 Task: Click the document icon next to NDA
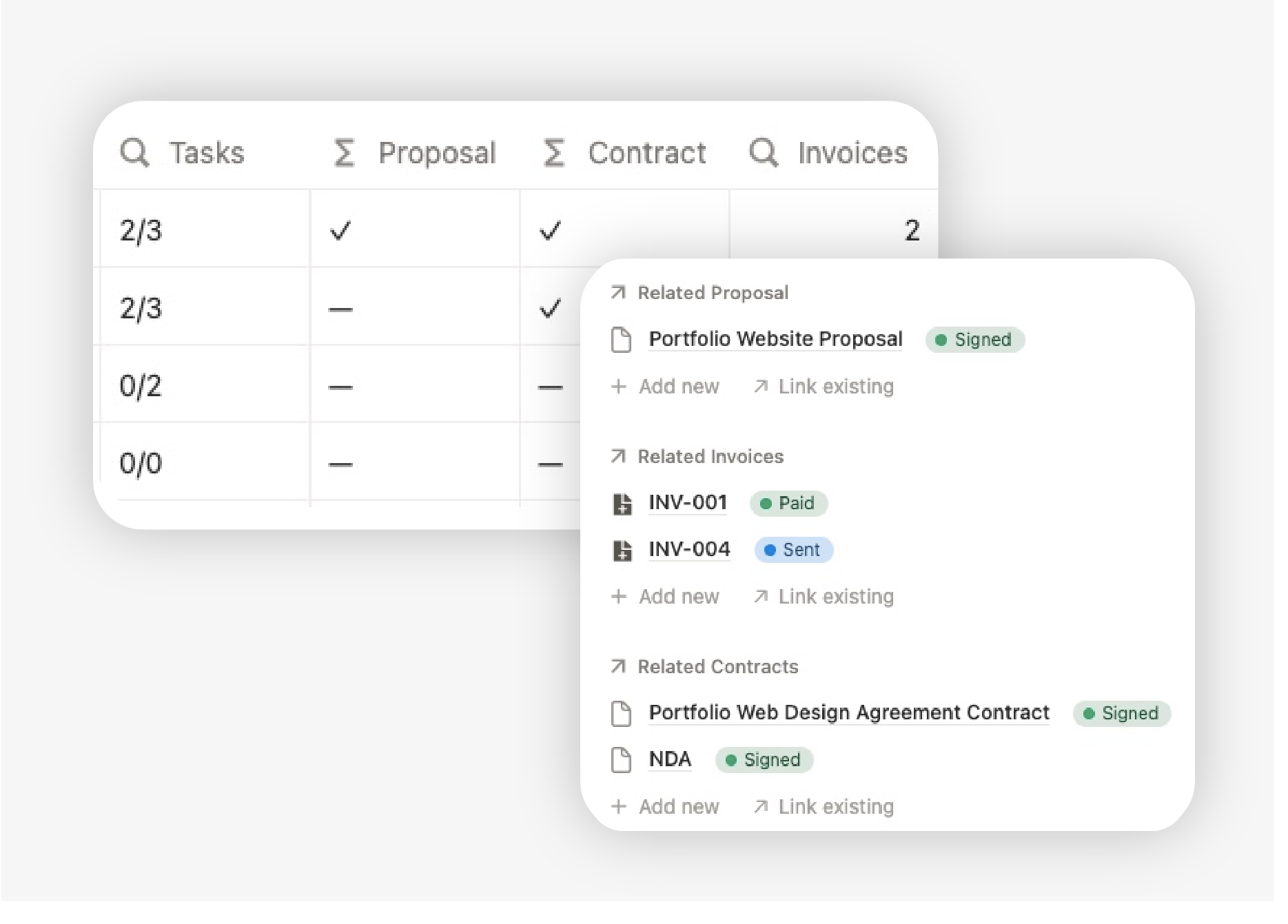pyautogui.click(x=621, y=760)
